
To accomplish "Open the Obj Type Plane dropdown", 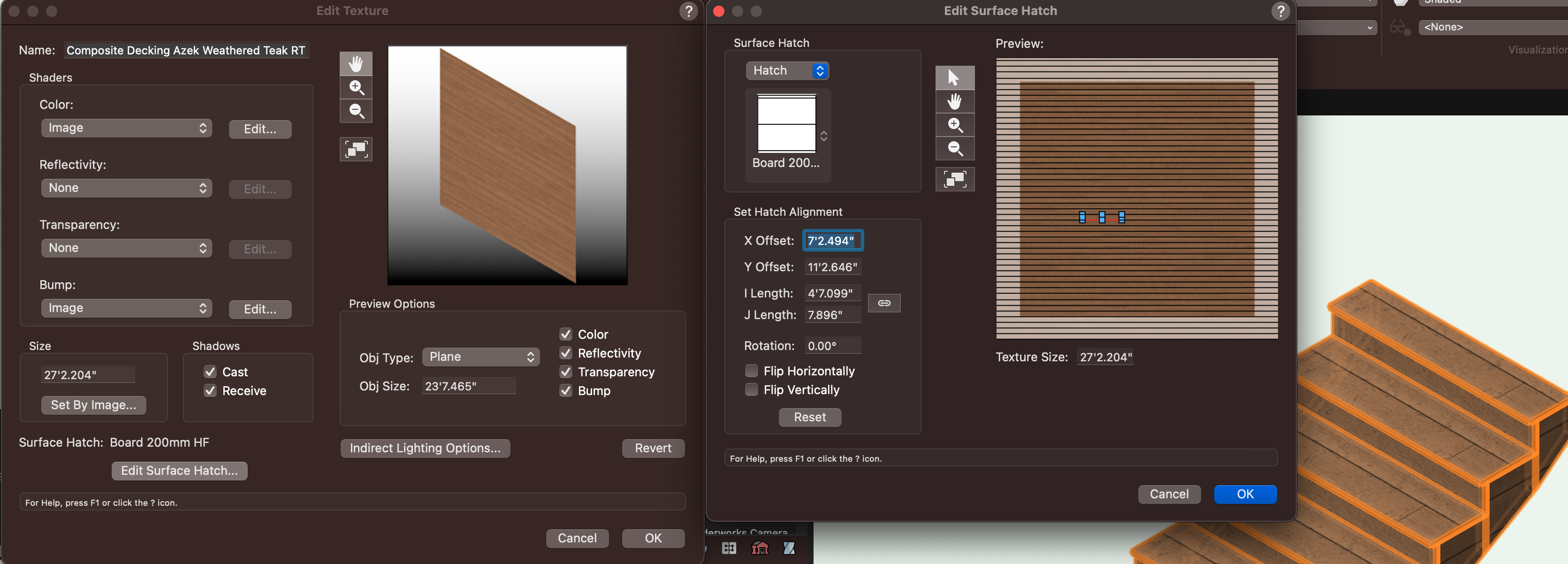I will tap(480, 357).
